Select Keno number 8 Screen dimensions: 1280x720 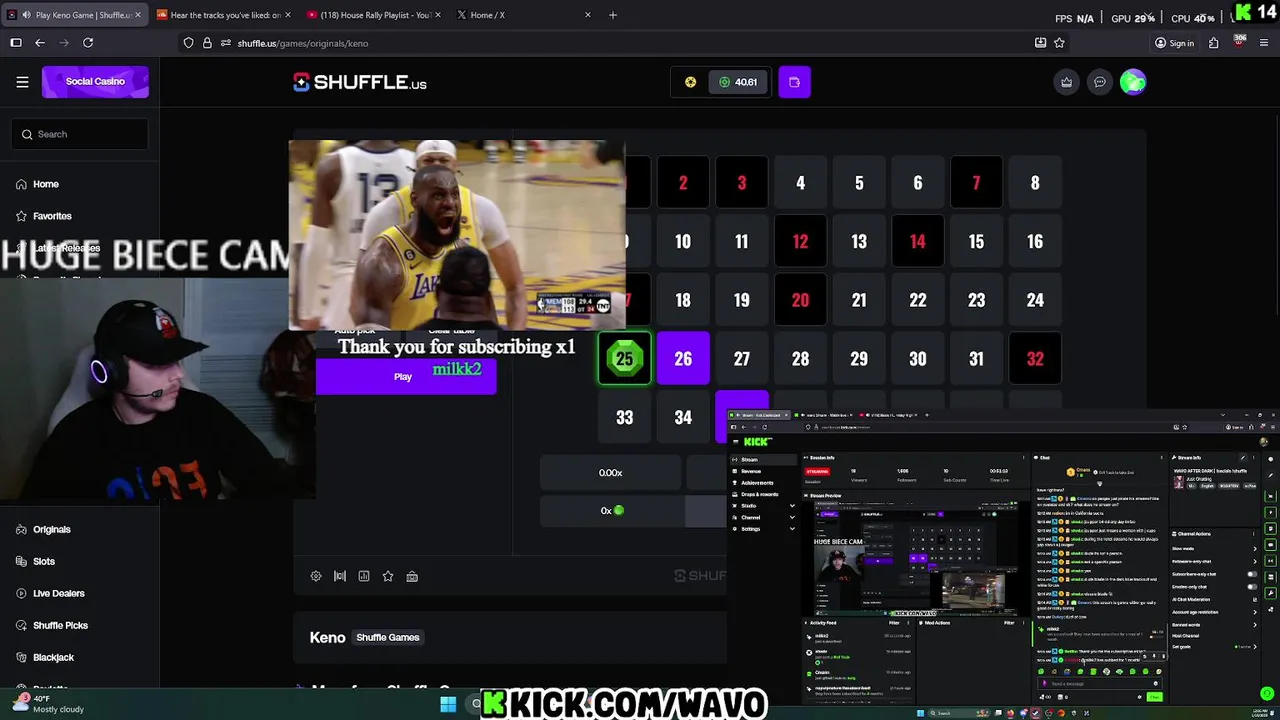point(1035,183)
